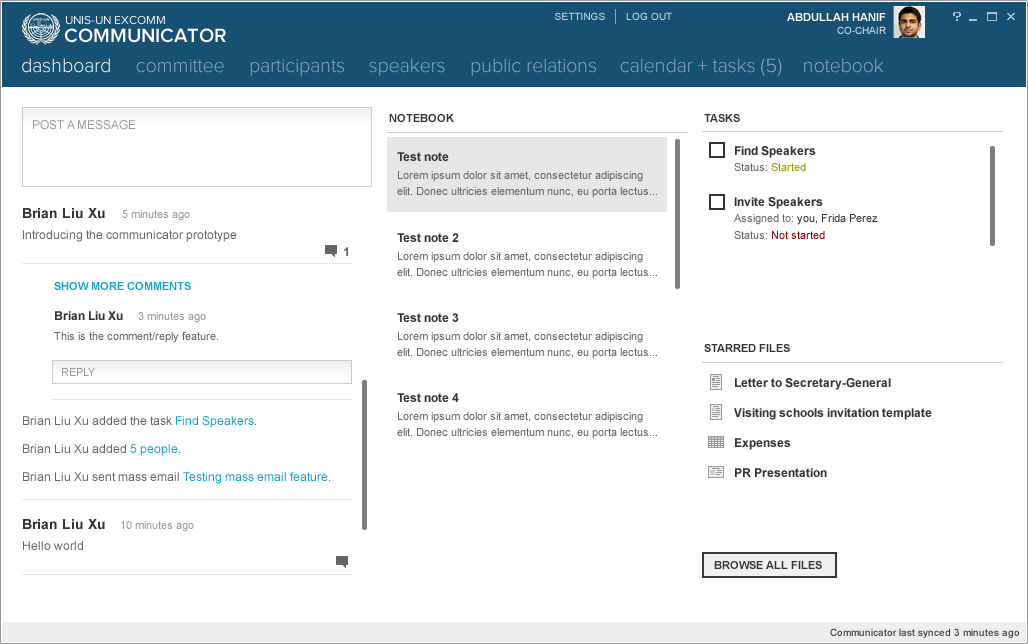
Task: Expand thread with Show More Comments
Action: click(x=123, y=286)
